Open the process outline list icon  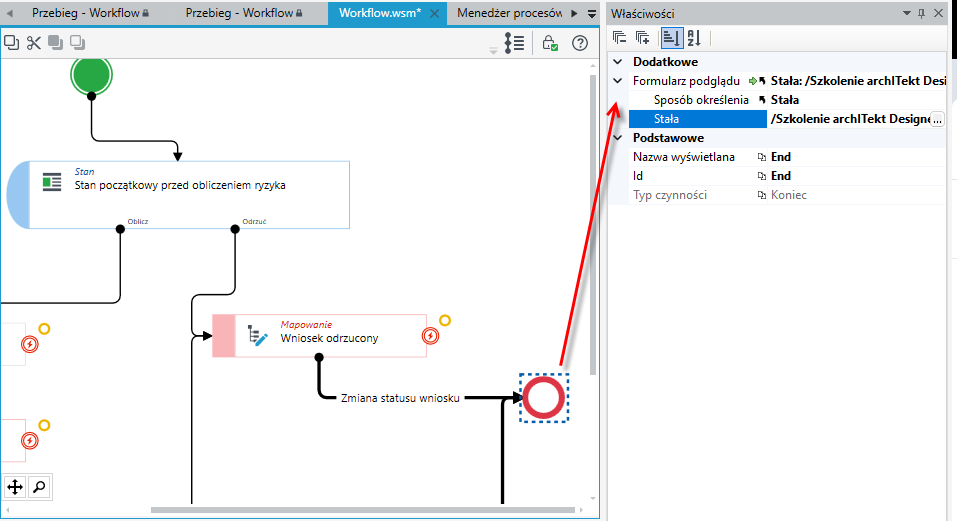tap(515, 43)
